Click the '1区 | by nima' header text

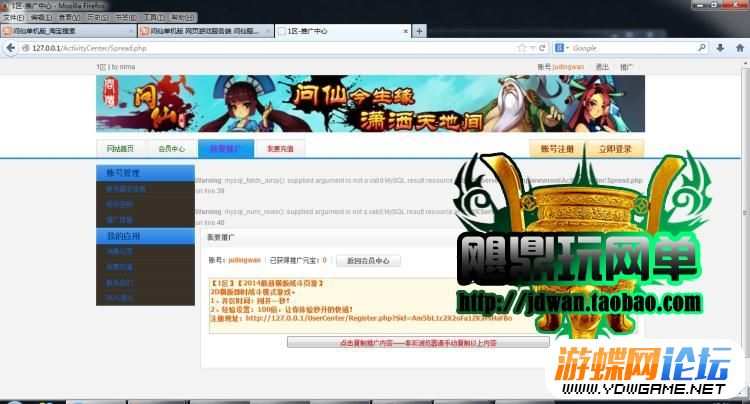(x=116, y=67)
